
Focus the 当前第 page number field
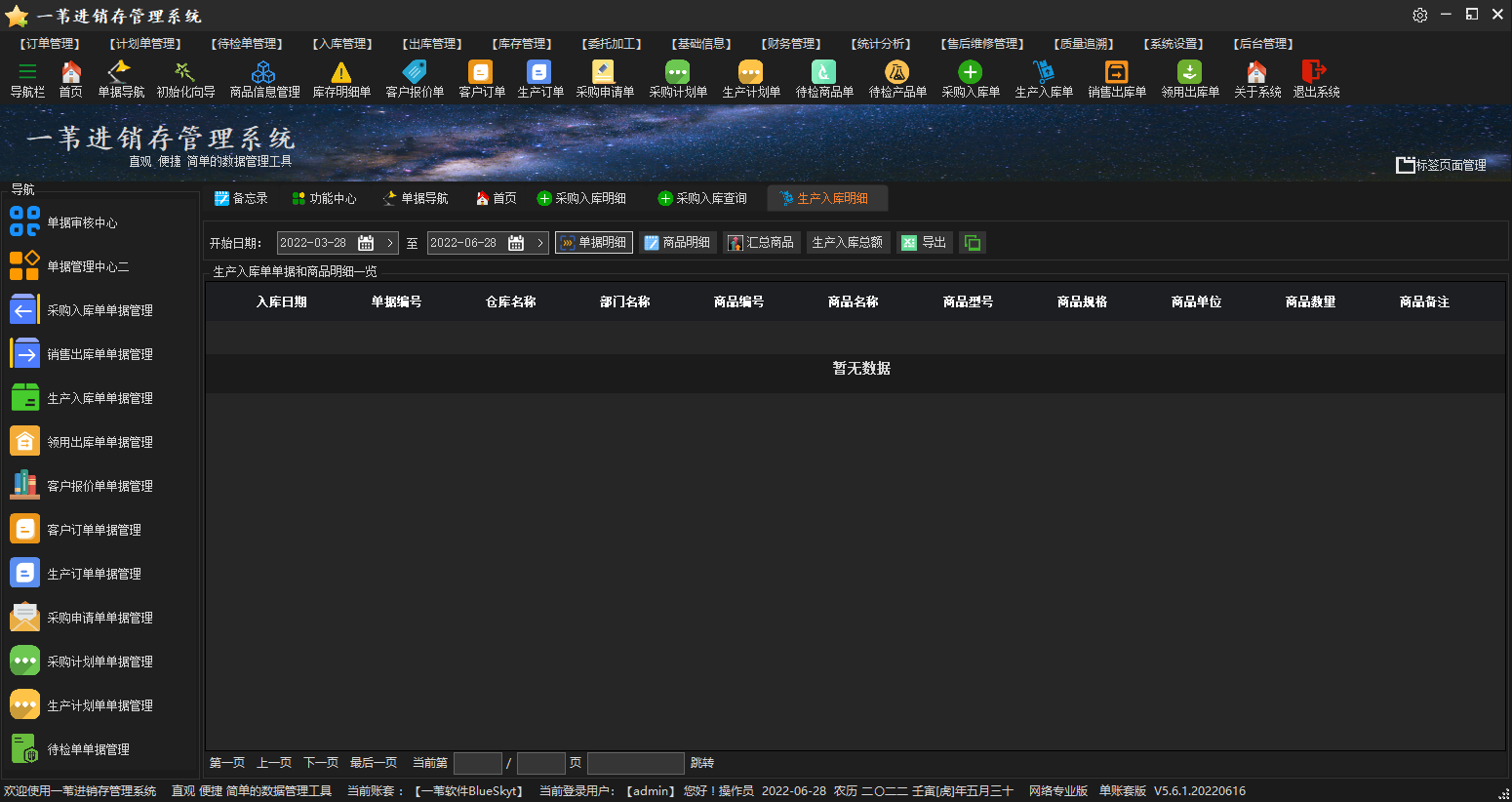pyautogui.click(x=478, y=763)
